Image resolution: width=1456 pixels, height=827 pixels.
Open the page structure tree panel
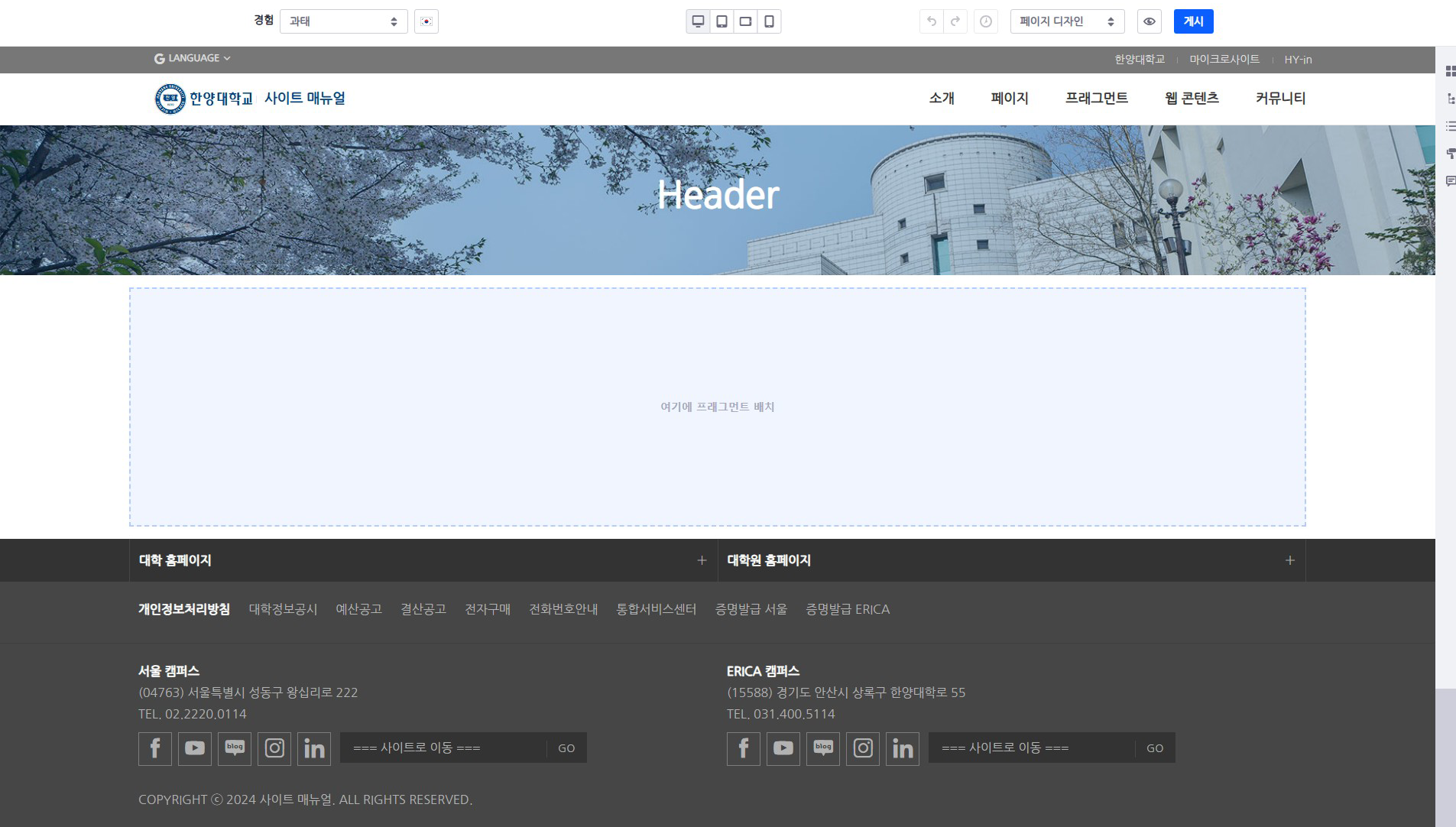pyautogui.click(x=1450, y=99)
